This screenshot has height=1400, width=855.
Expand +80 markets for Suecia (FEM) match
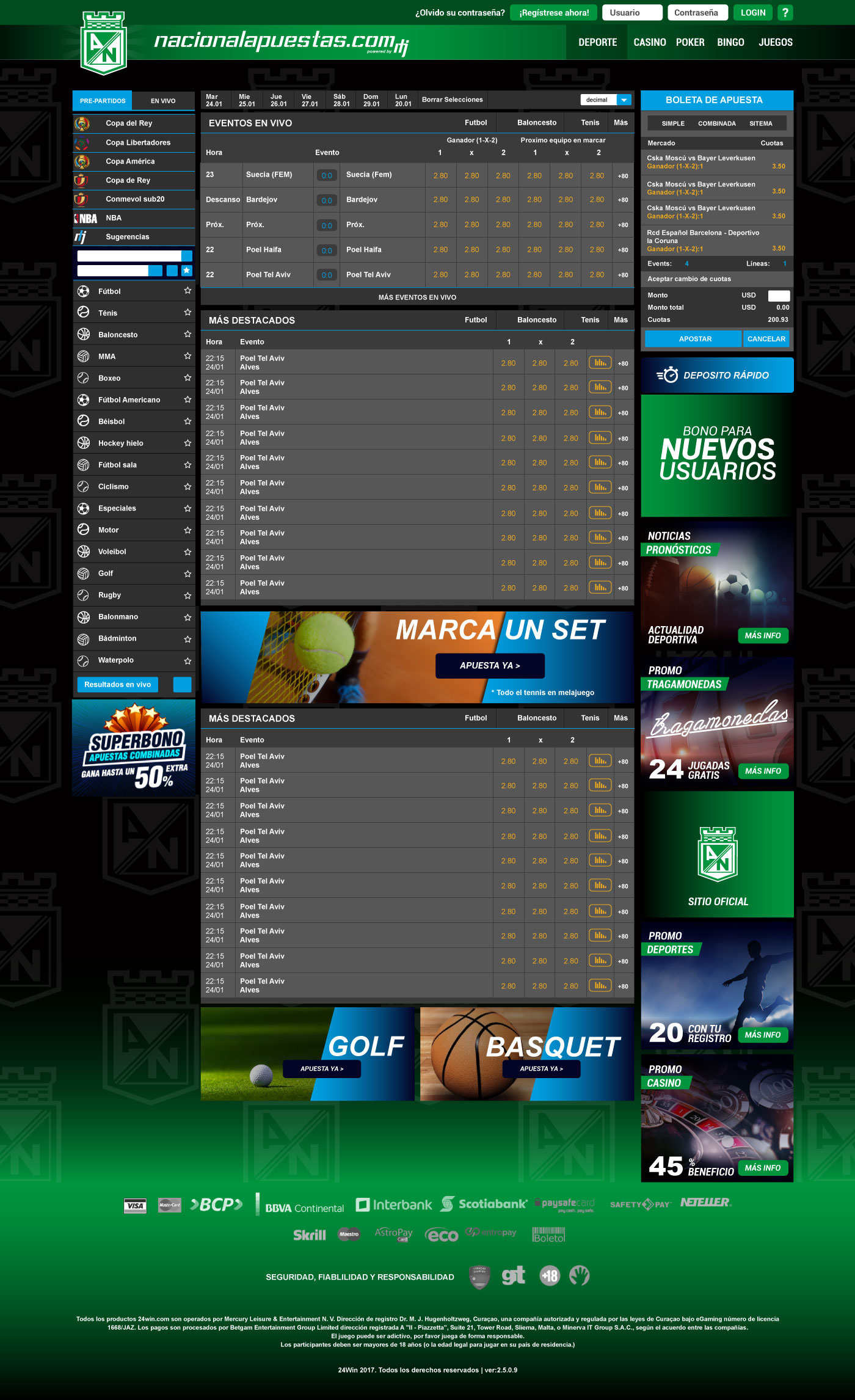623,176
